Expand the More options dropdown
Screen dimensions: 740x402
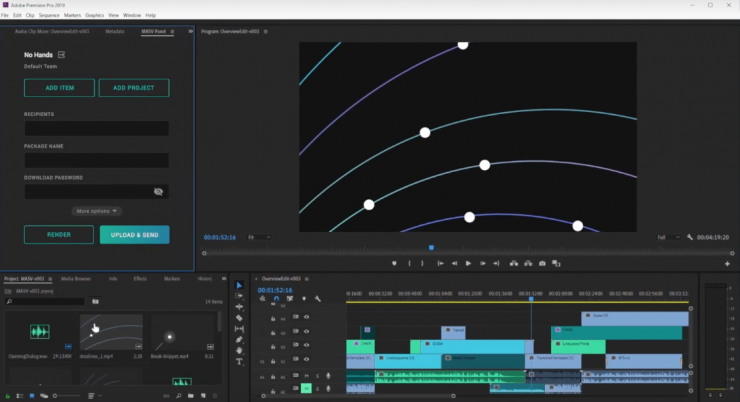pos(97,211)
